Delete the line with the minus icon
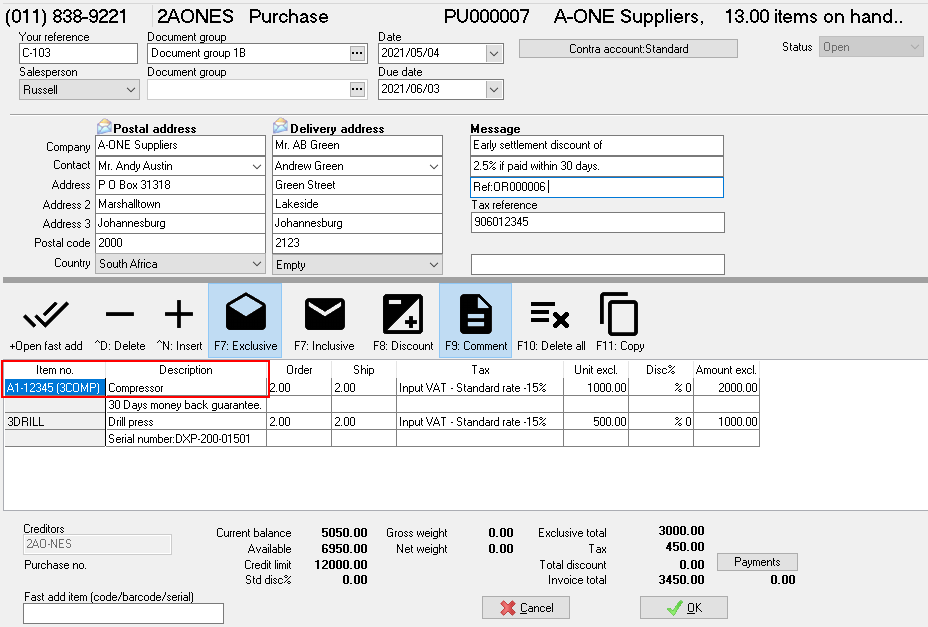 [120, 316]
